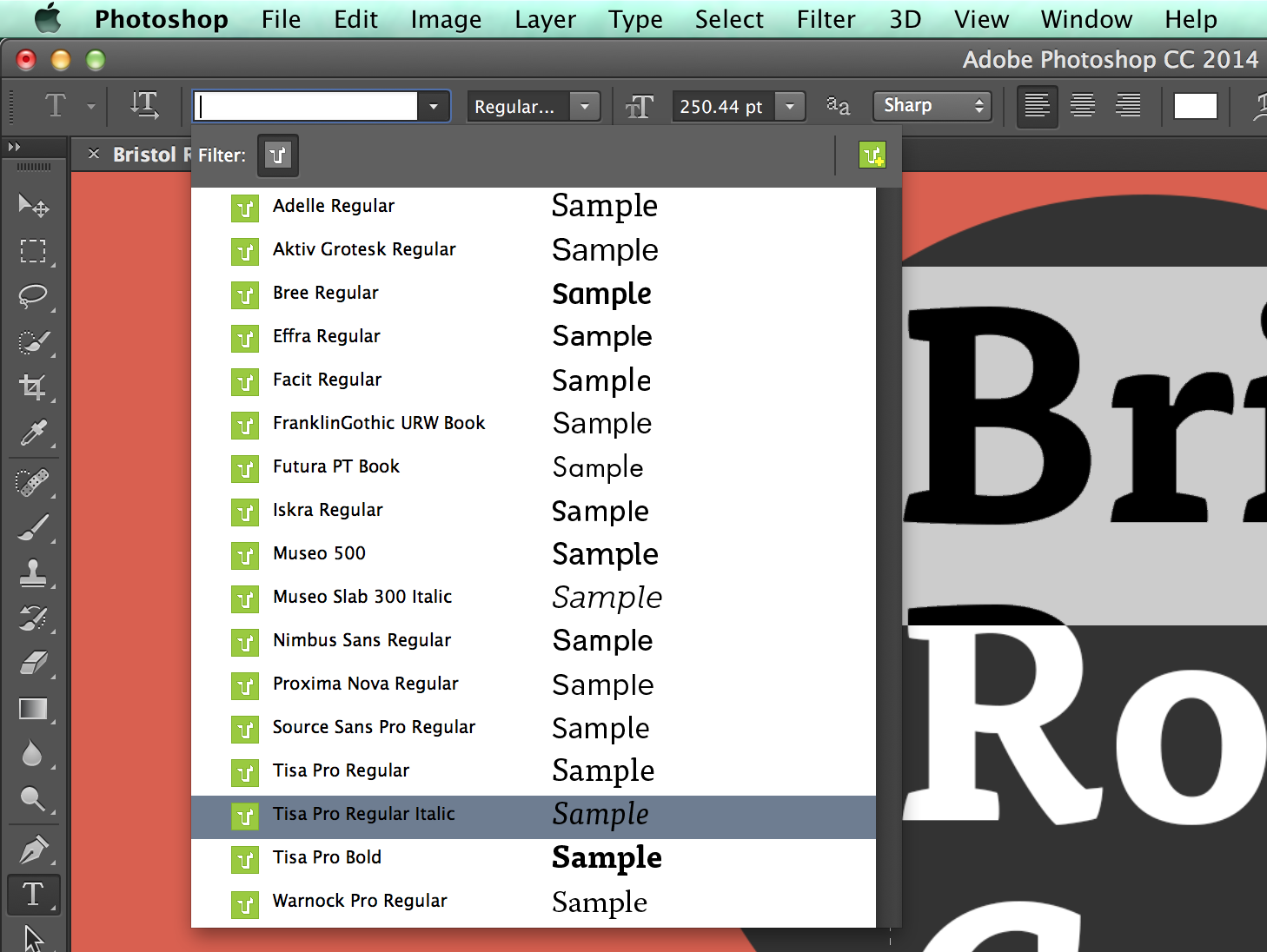Choose Tisa Pro Regular Italic font
The image size is (1267, 952).
point(534,816)
